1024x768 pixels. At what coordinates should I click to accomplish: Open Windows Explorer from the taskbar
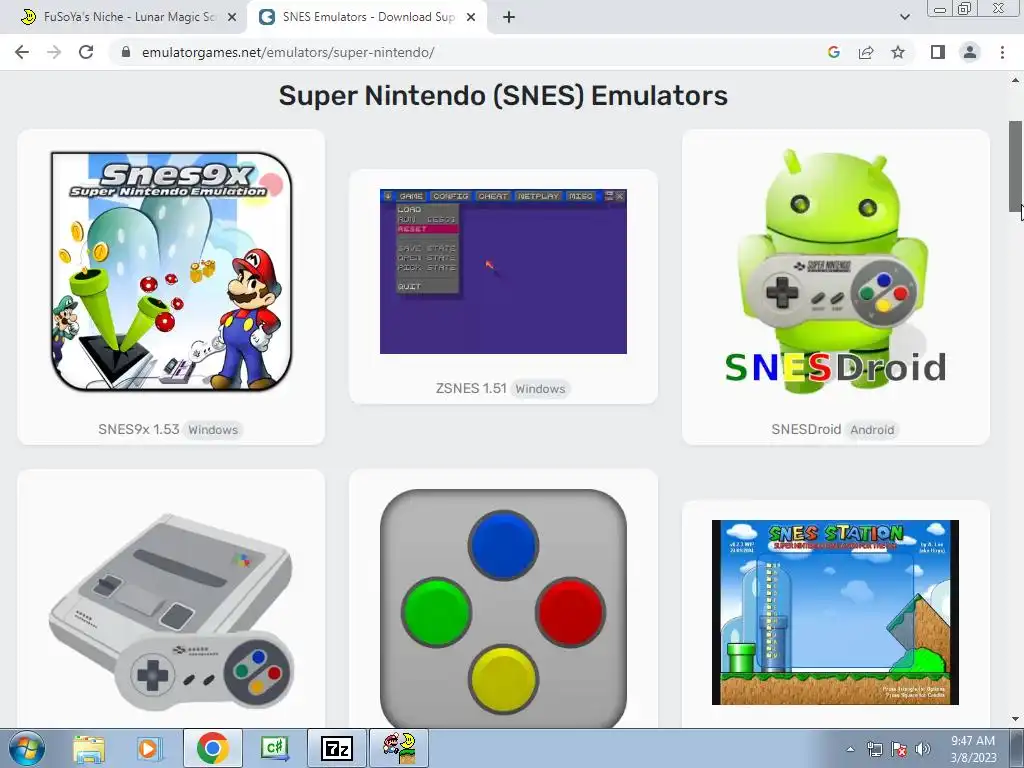(89, 748)
